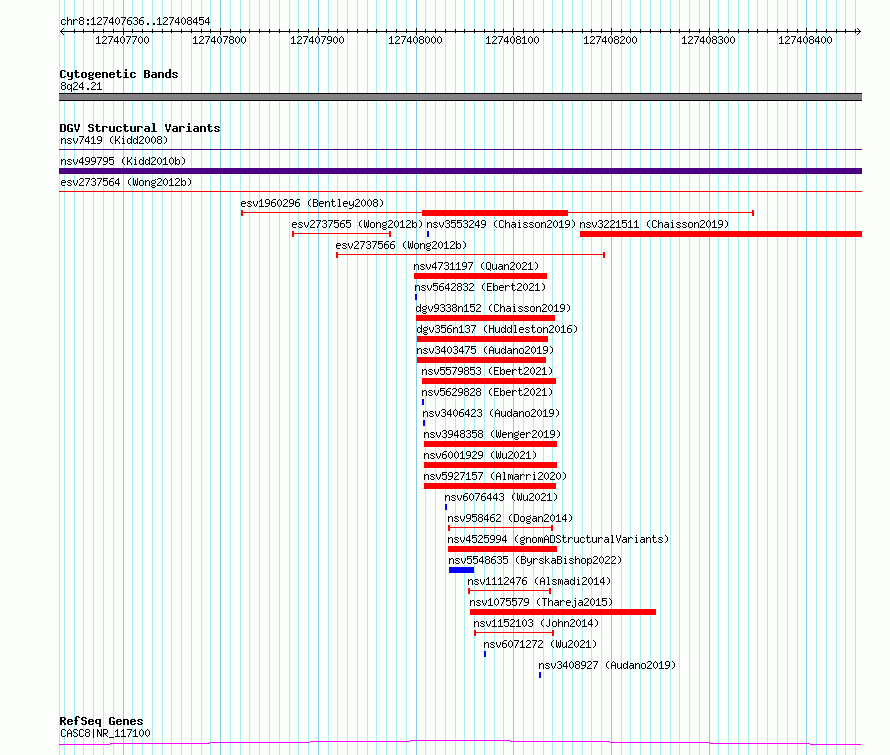This screenshot has width=890, height=755.
Task: Open nsv3553249 (Chaisson2019) variant label
Action: [x=501, y=224]
